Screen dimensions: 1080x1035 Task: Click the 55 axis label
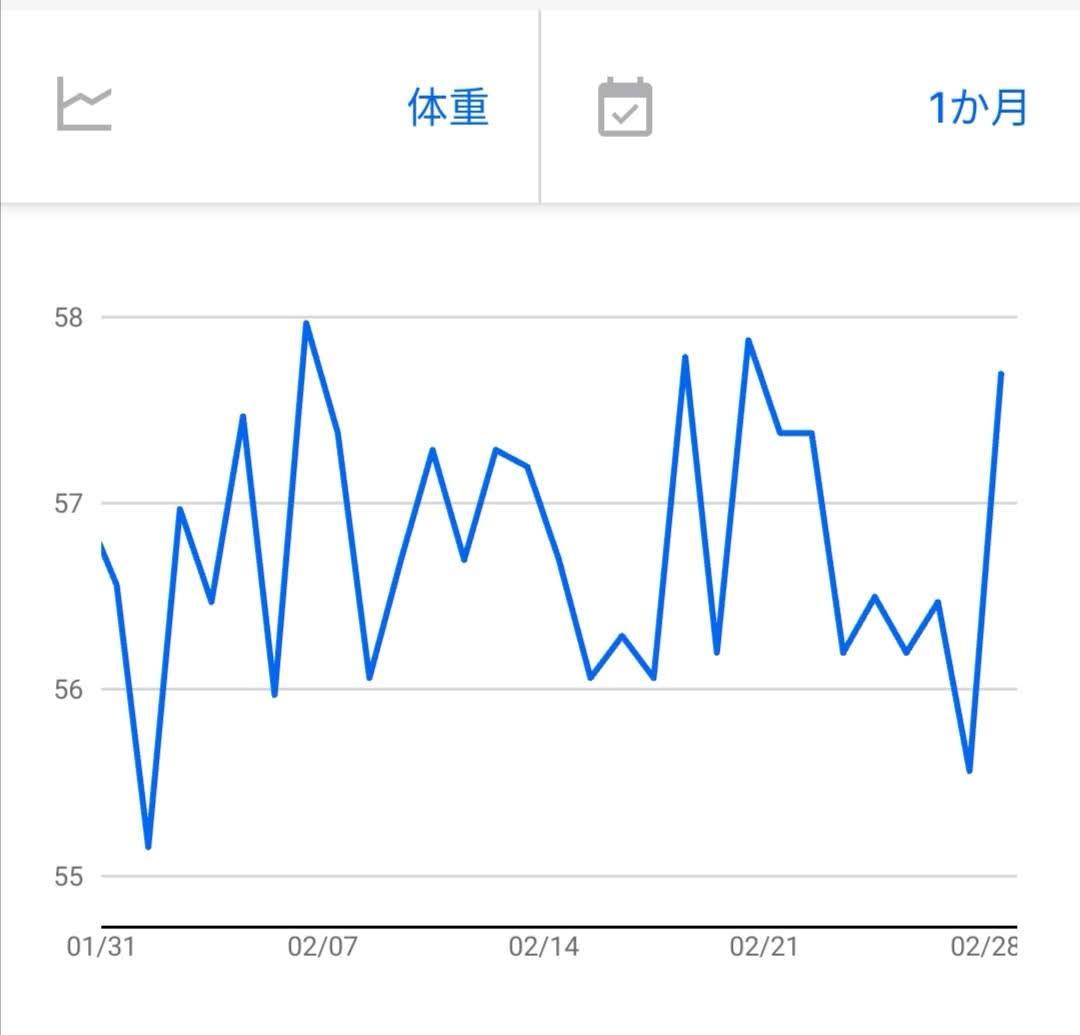coord(68,877)
